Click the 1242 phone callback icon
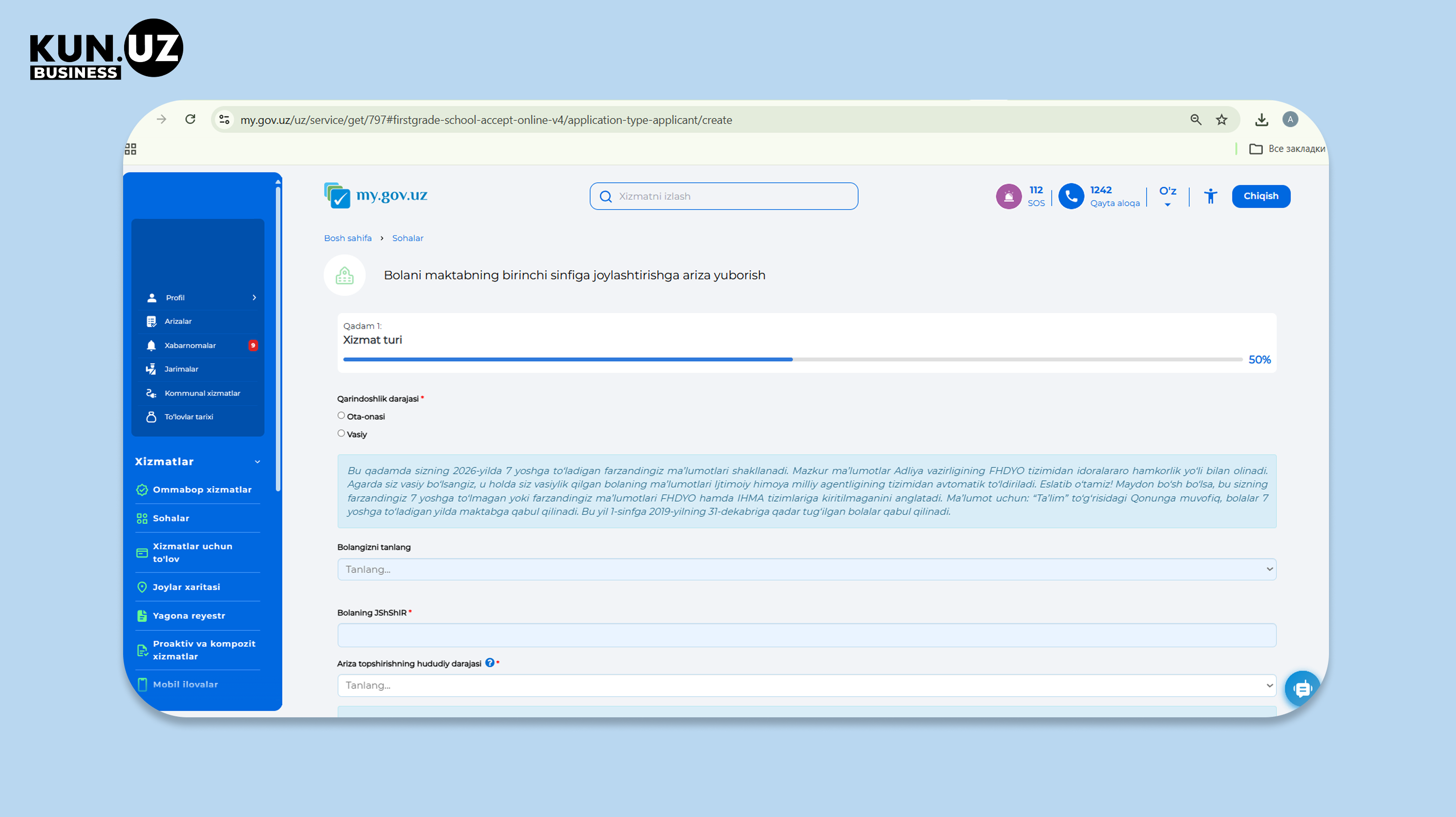Viewport: 1456px width, 817px height. click(x=1071, y=196)
